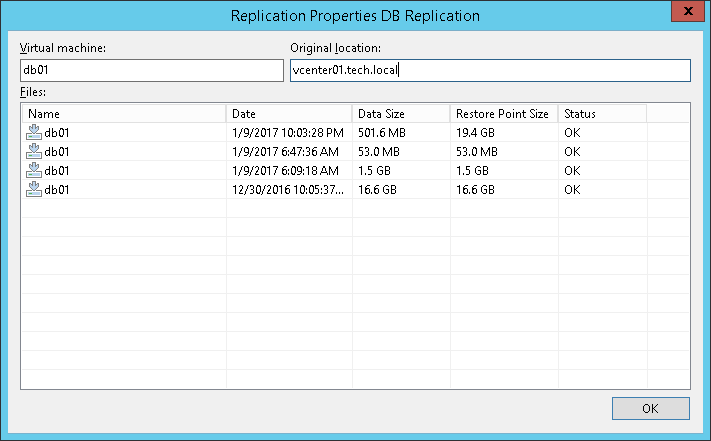
Task: Sort by Restore Point Size column header
Action: (x=503, y=114)
